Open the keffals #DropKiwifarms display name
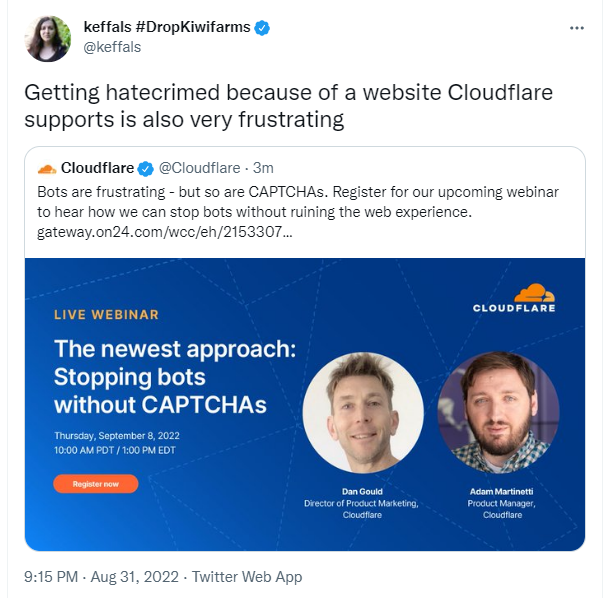Screen dimensions: 615x598 [167, 27]
